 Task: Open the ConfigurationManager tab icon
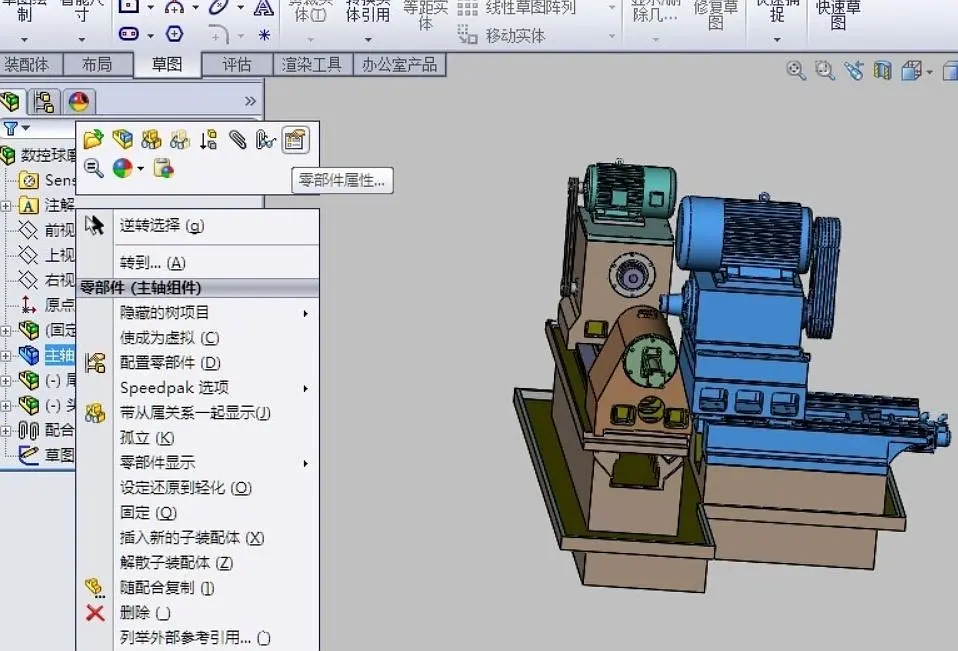(43, 101)
